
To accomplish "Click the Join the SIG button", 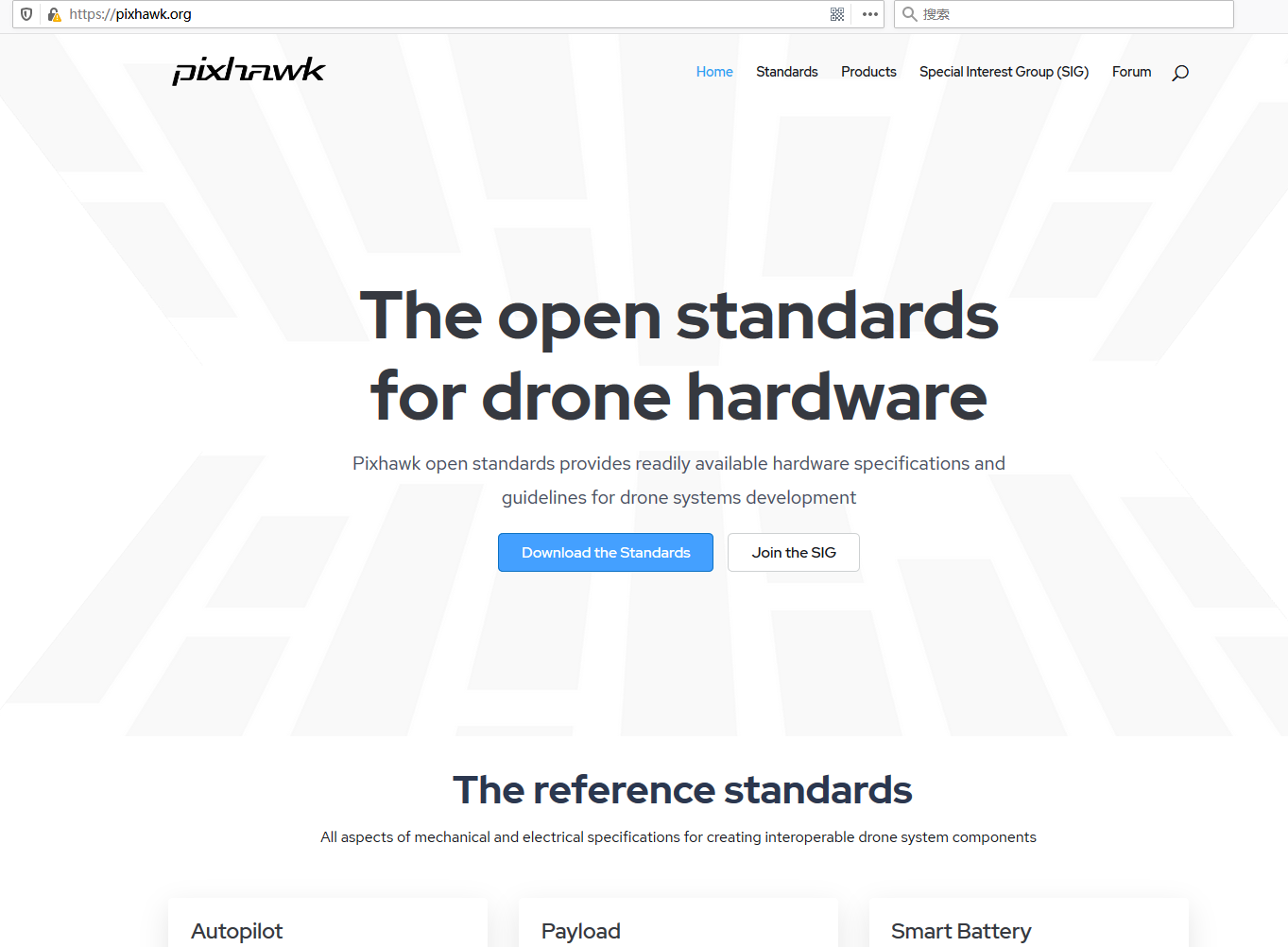I will (794, 553).
